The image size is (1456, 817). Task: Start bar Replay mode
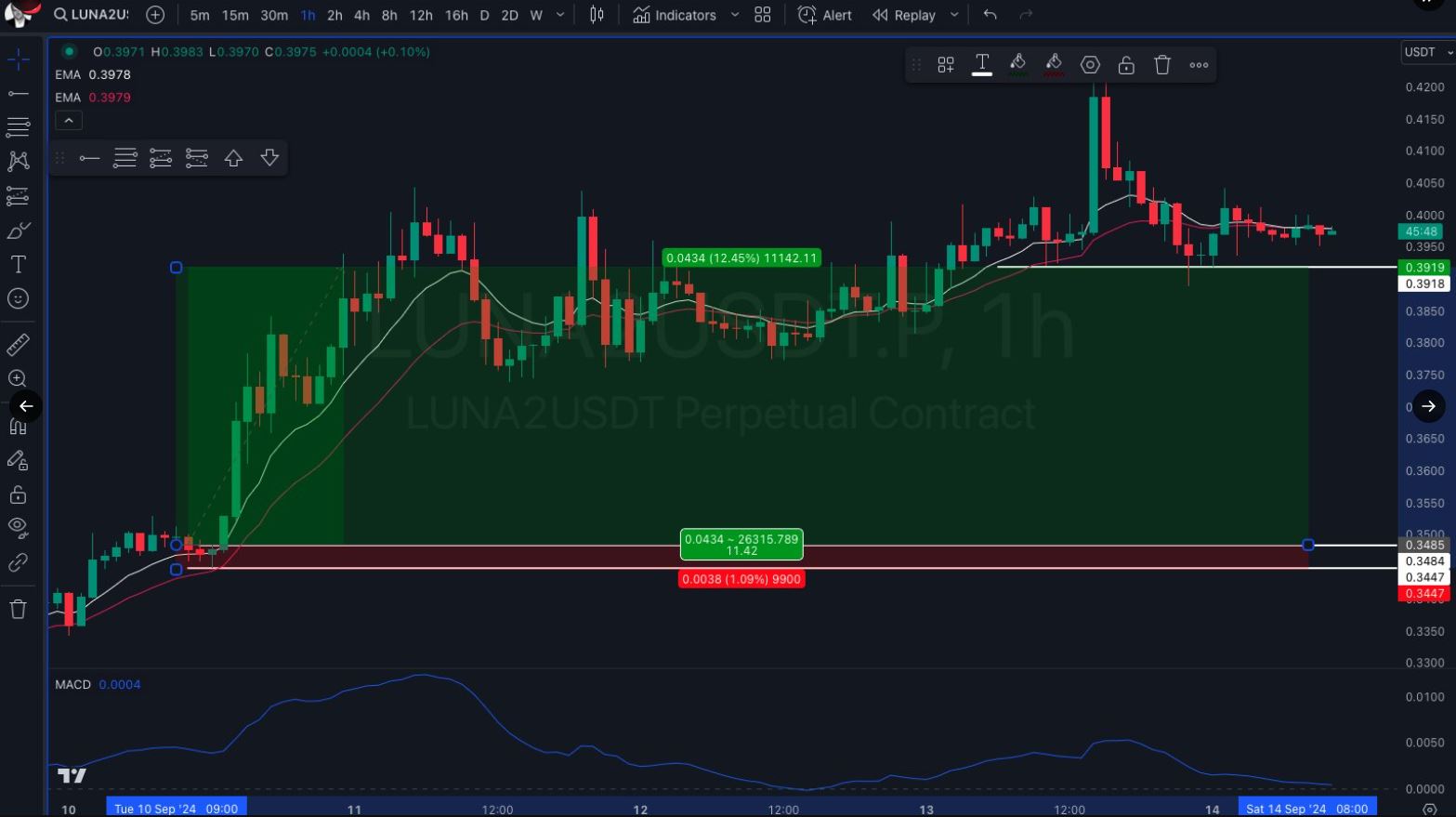click(x=904, y=15)
